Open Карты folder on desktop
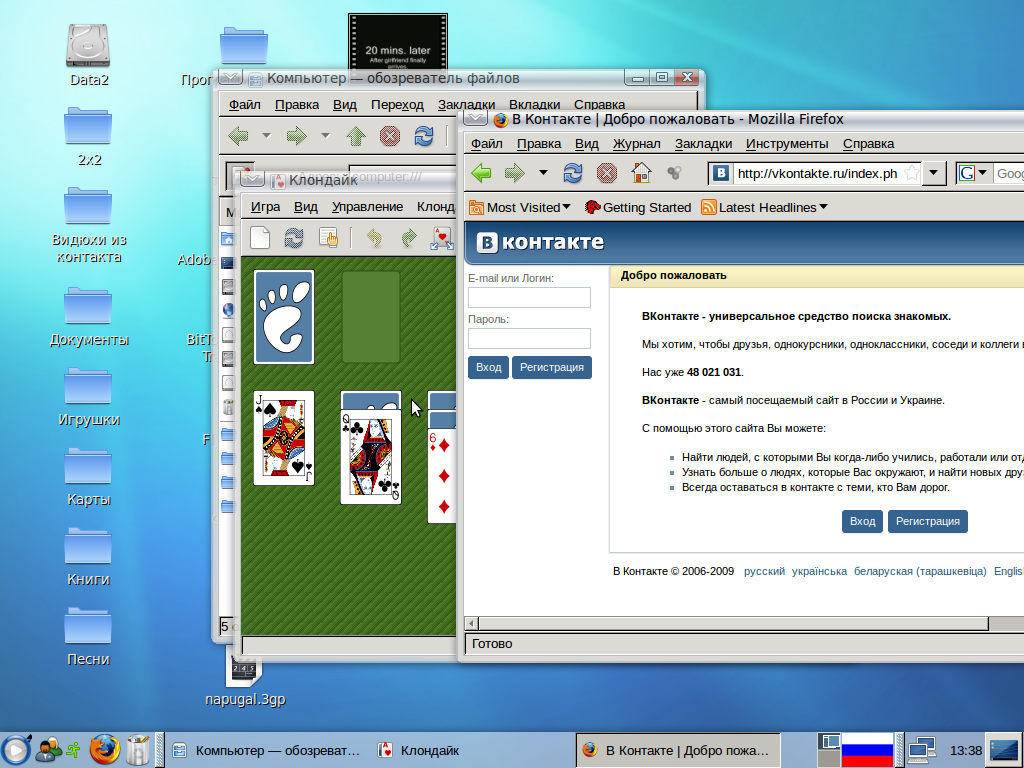 point(89,477)
